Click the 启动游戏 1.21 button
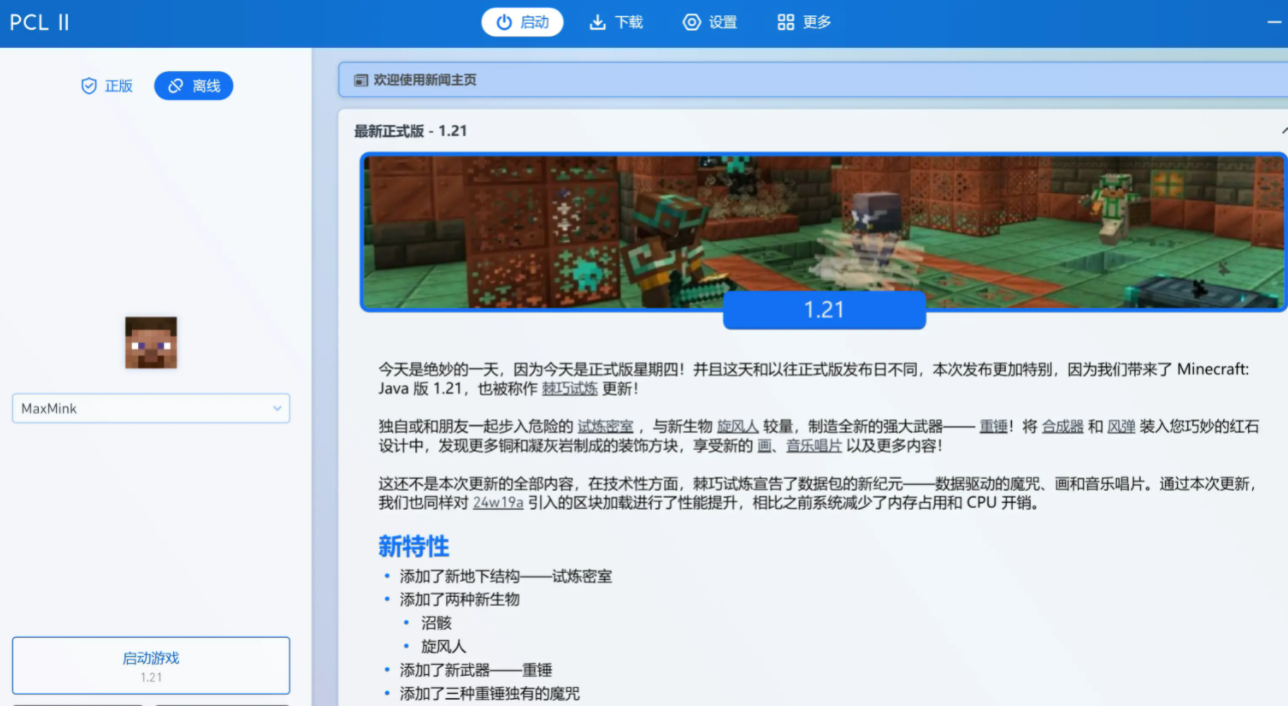Image resolution: width=1288 pixels, height=706 pixels. click(151, 666)
